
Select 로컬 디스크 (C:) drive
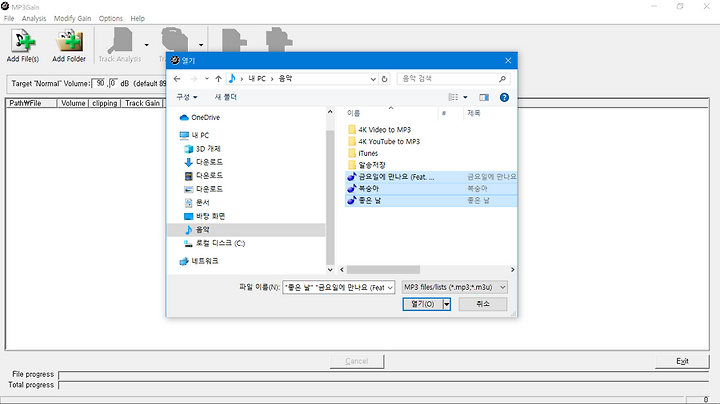tap(214, 243)
